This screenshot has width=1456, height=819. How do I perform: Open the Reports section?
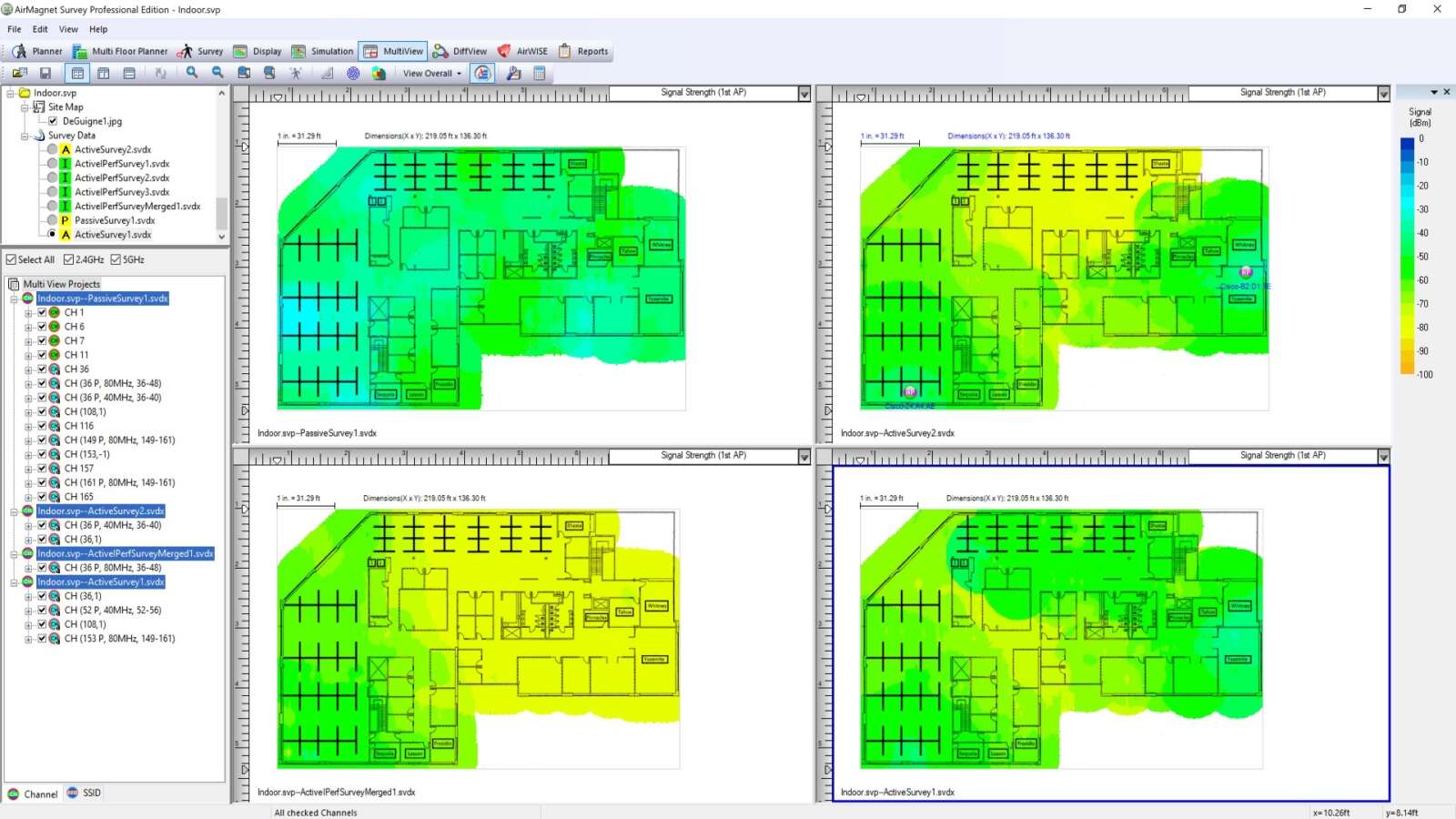pyautogui.click(x=583, y=51)
